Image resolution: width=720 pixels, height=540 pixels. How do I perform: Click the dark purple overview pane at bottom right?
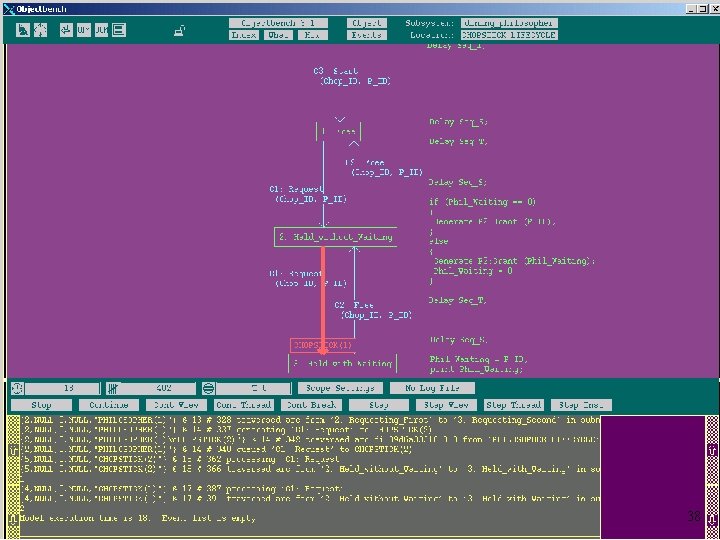pos(652,477)
